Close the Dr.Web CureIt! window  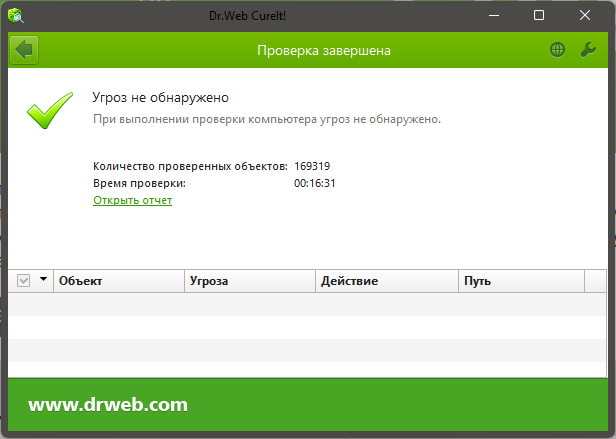coord(585,15)
